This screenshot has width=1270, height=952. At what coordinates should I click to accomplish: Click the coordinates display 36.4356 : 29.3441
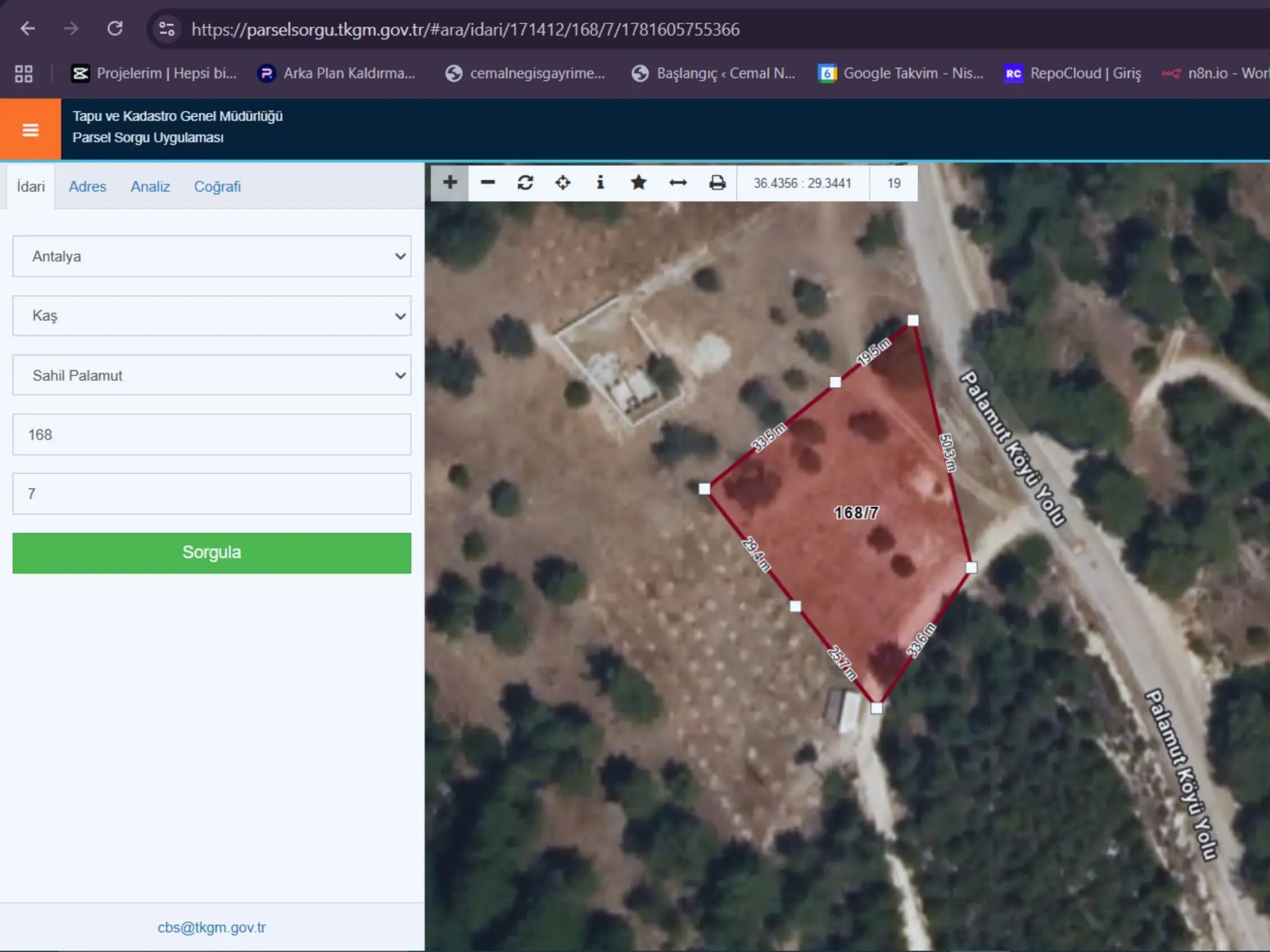[x=802, y=183]
